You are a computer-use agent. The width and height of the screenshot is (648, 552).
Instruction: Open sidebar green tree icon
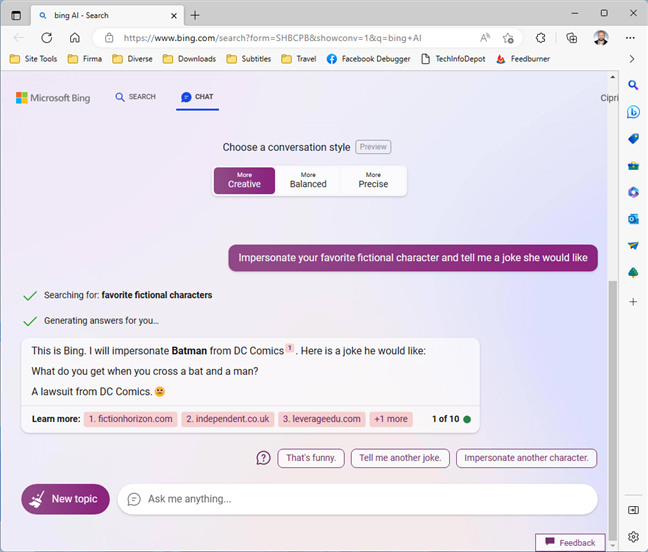(633, 273)
